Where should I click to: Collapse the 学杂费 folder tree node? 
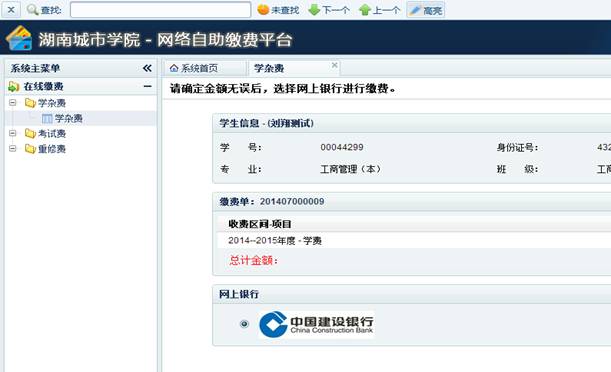tap(13, 103)
